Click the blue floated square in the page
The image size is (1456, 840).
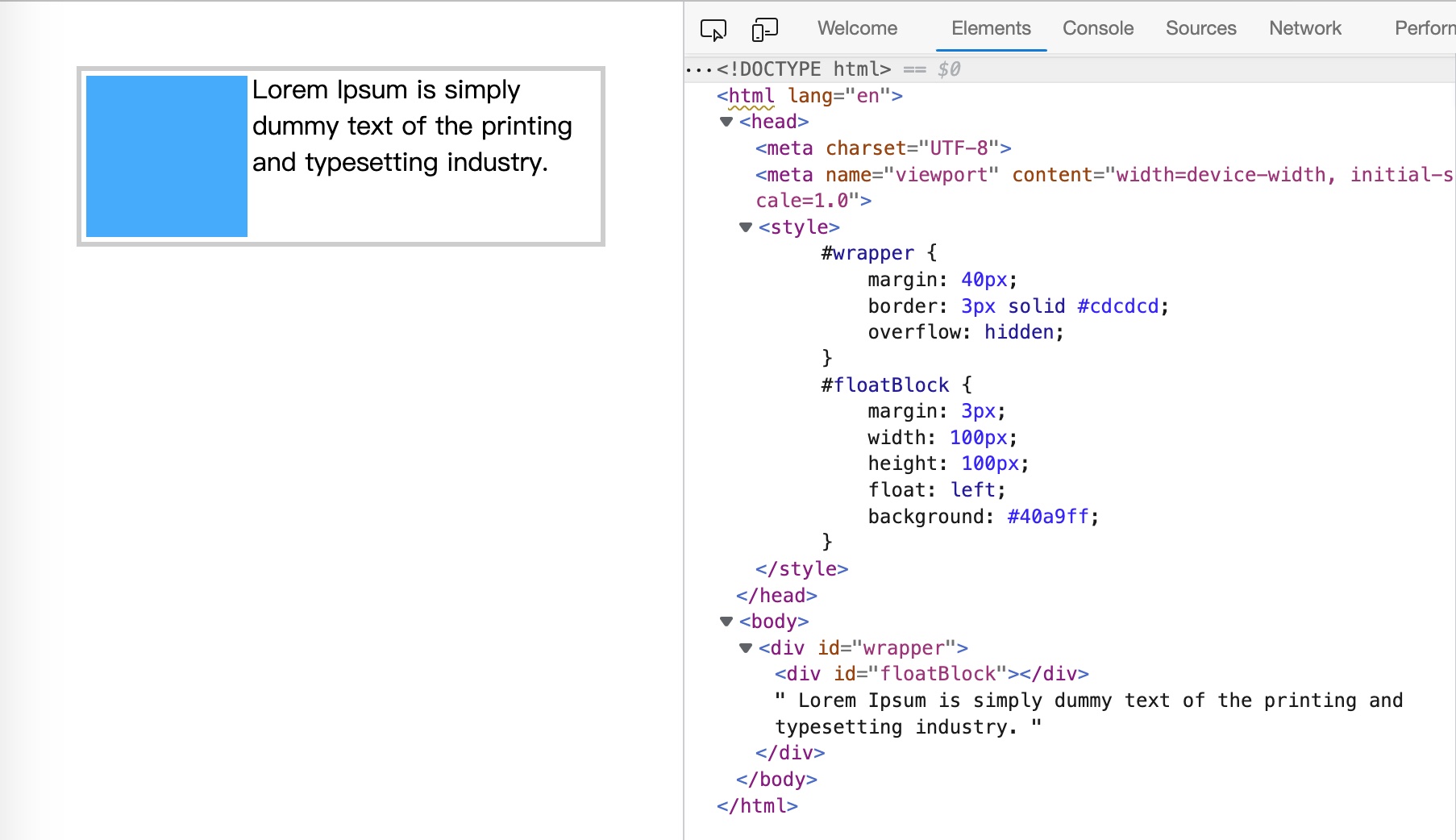pos(167,156)
